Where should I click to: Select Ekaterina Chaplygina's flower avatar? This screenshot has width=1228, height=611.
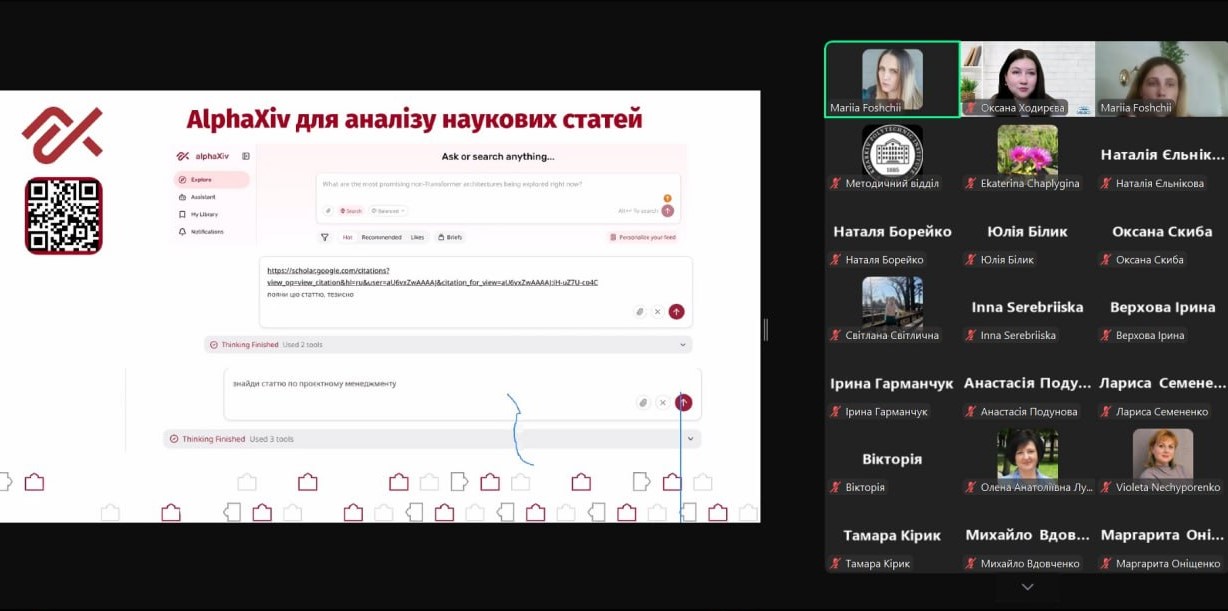click(x=1027, y=150)
